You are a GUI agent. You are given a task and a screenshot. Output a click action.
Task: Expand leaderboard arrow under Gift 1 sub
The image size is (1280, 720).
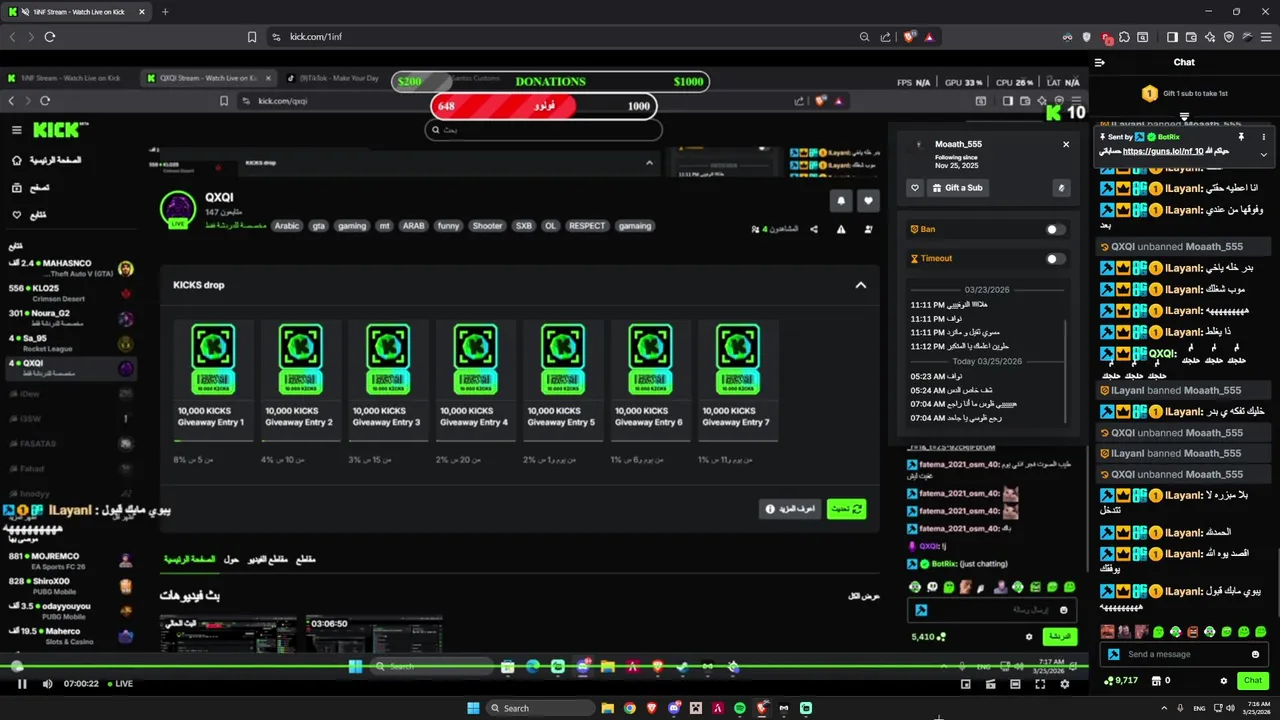(x=1184, y=117)
